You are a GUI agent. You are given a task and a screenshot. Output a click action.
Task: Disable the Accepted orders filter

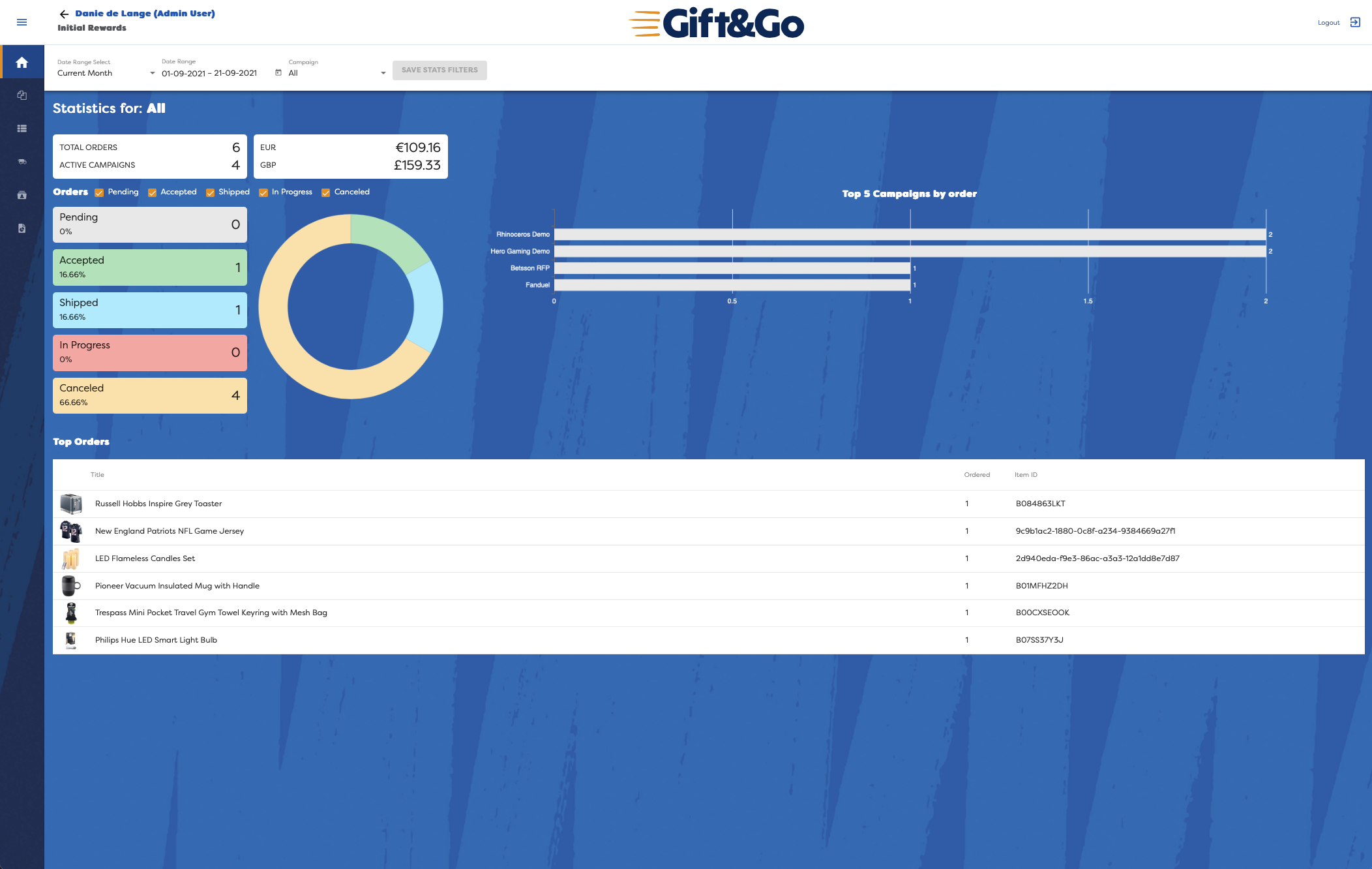pyautogui.click(x=152, y=192)
